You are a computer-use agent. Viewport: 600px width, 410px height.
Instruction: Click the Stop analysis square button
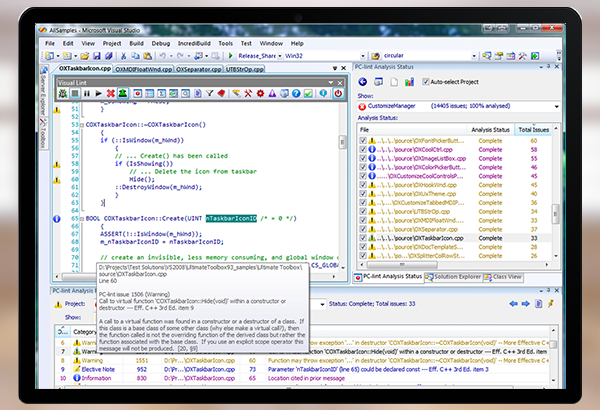point(75,93)
